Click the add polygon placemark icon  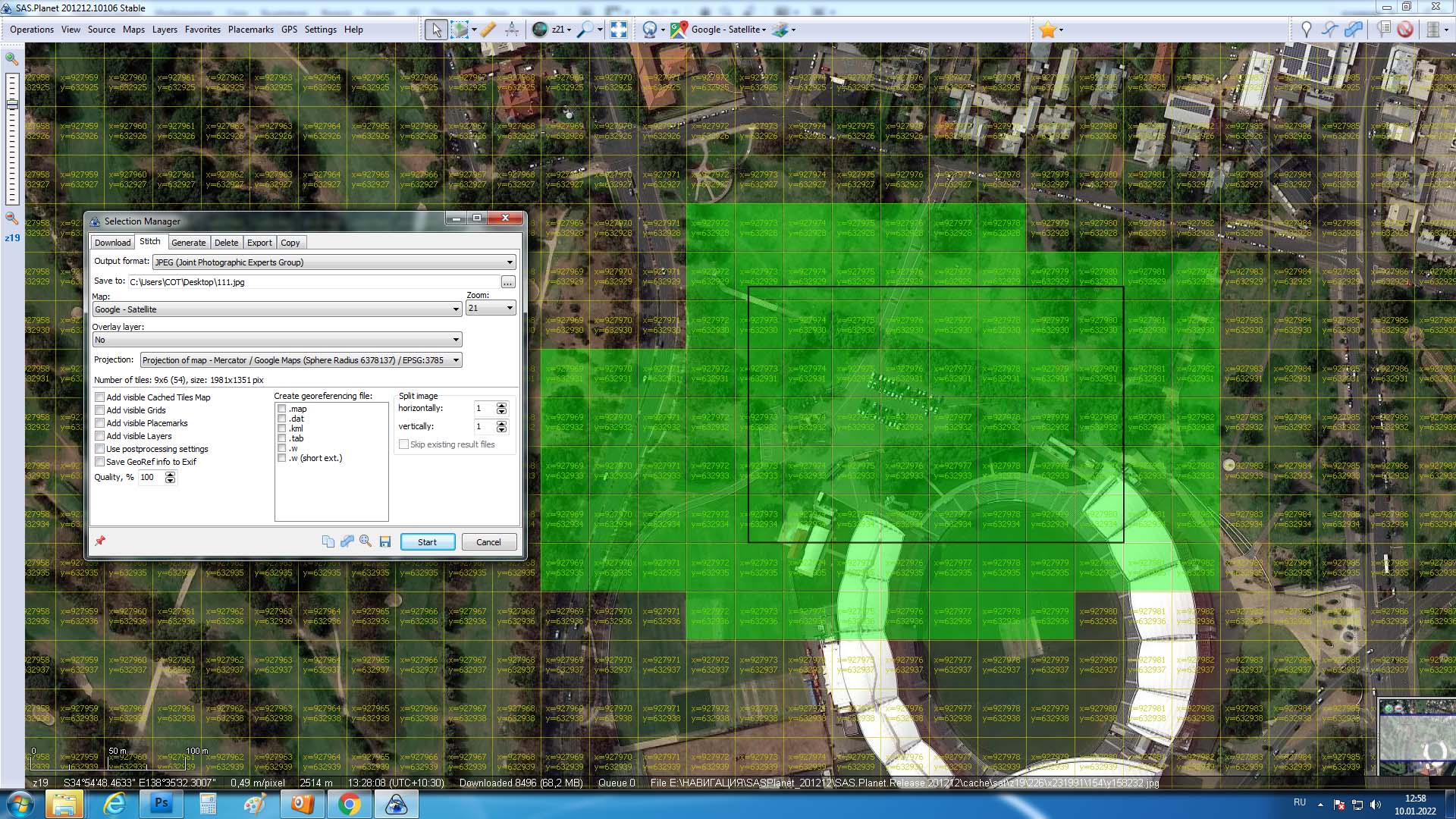point(1354,30)
